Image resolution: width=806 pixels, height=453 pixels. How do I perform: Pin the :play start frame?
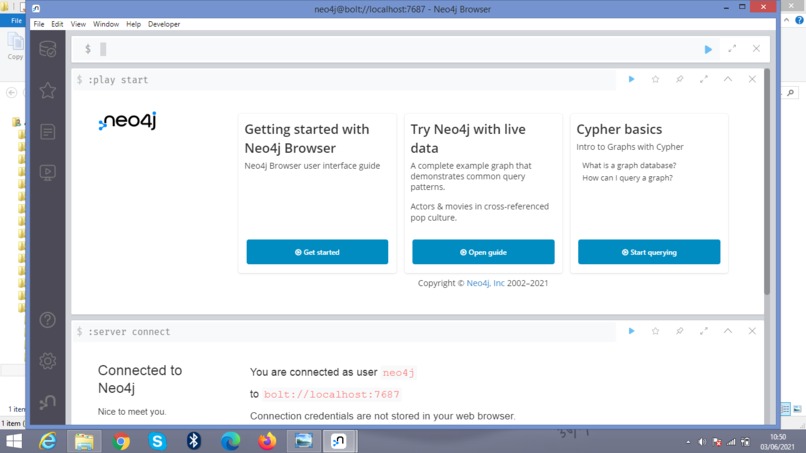pyautogui.click(x=680, y=79)
